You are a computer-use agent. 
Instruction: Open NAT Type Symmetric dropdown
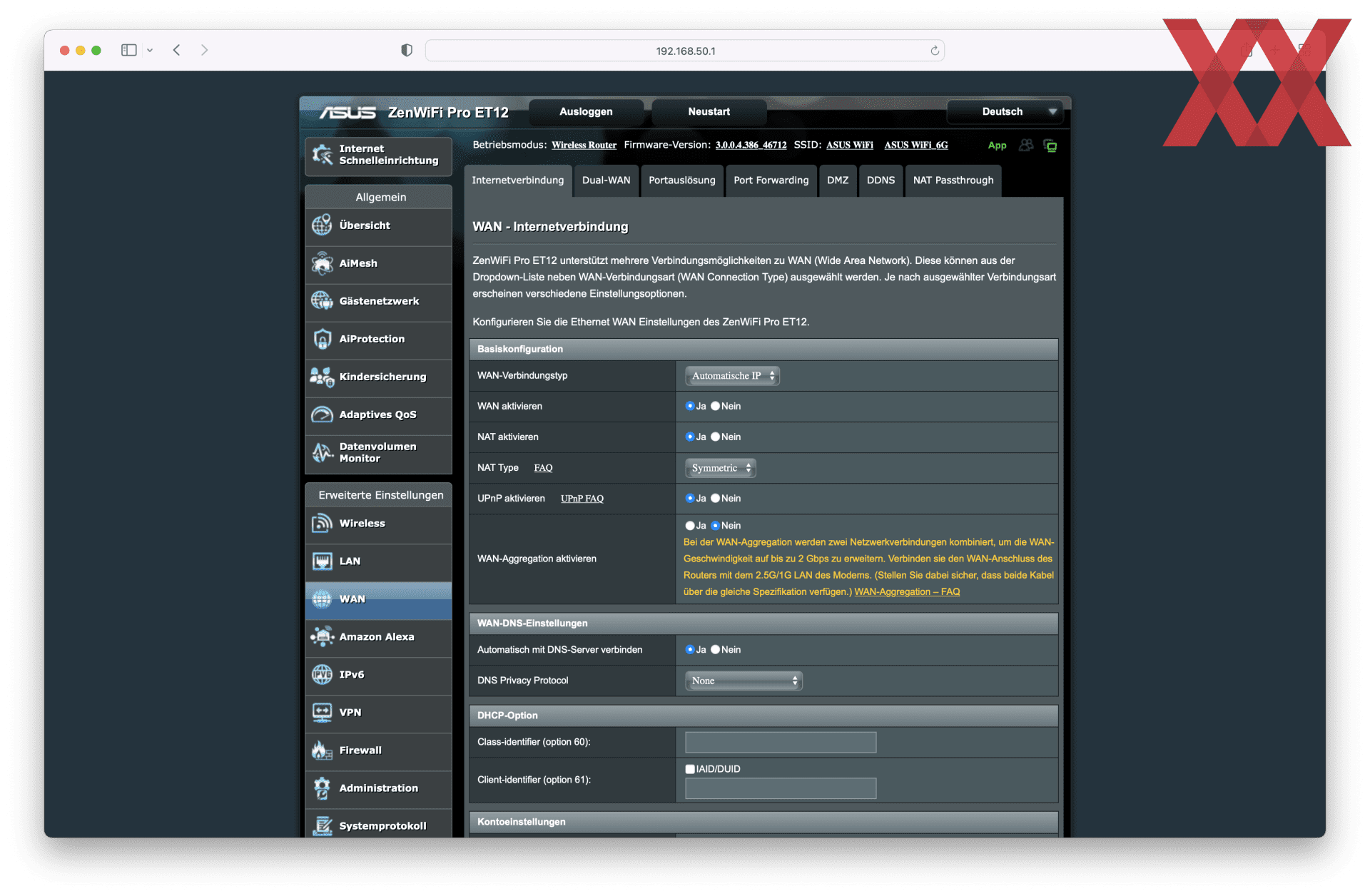click(720, 468)
